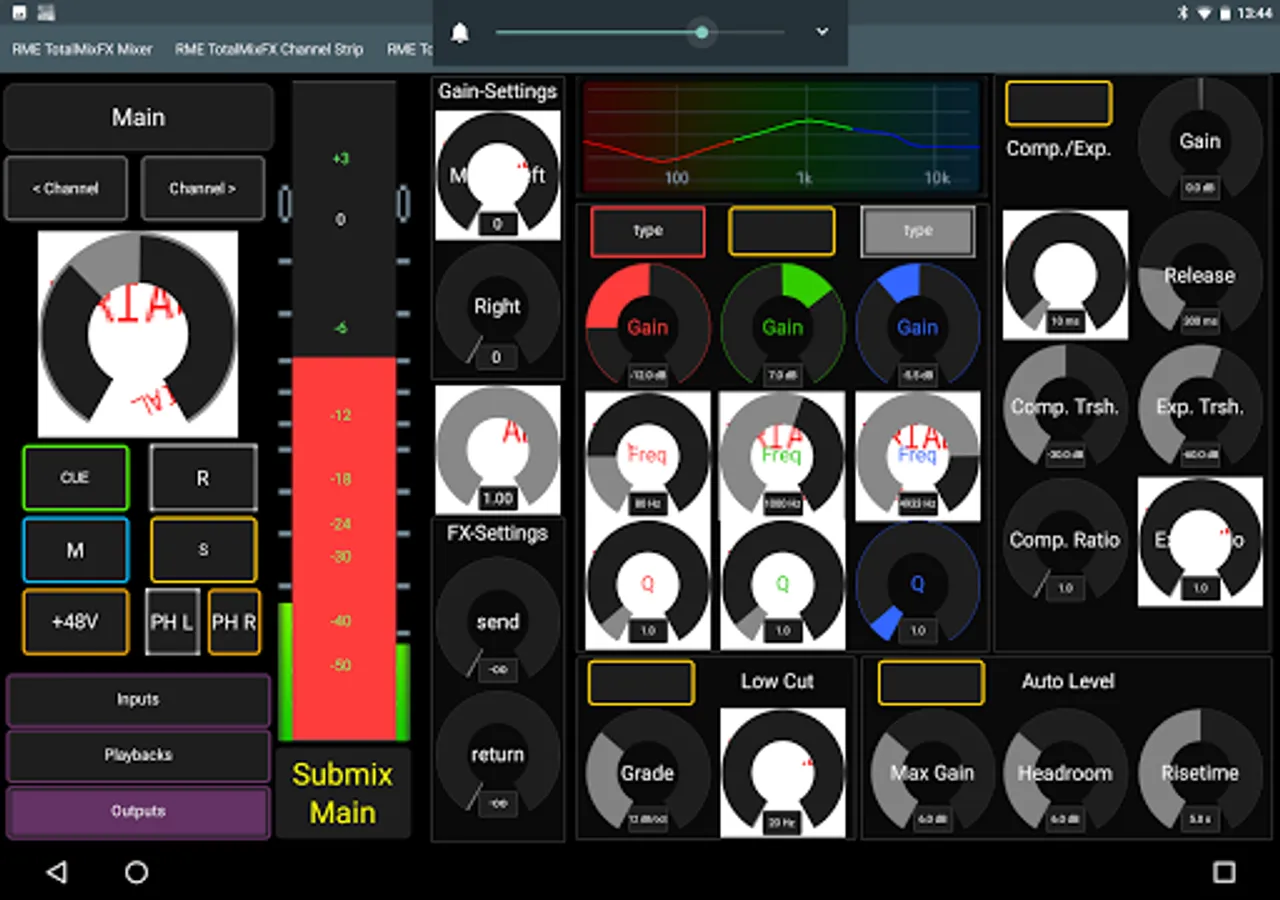The width and height of the screenshot is (1280, 900).
Task: Click the Headroom knob
Action: click(x=1065, y=773)
